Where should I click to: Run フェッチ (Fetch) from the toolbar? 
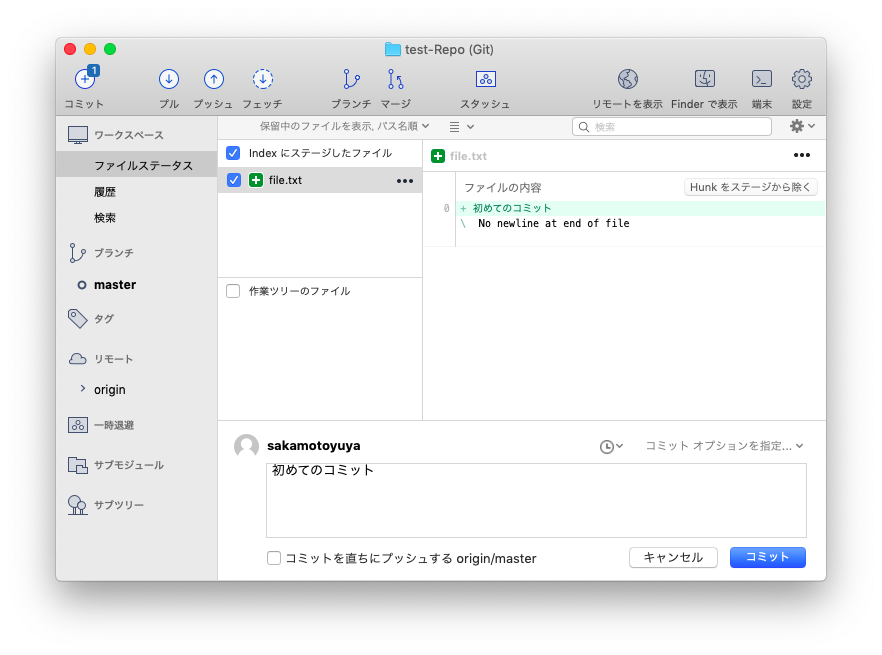(x=262, y=80)
